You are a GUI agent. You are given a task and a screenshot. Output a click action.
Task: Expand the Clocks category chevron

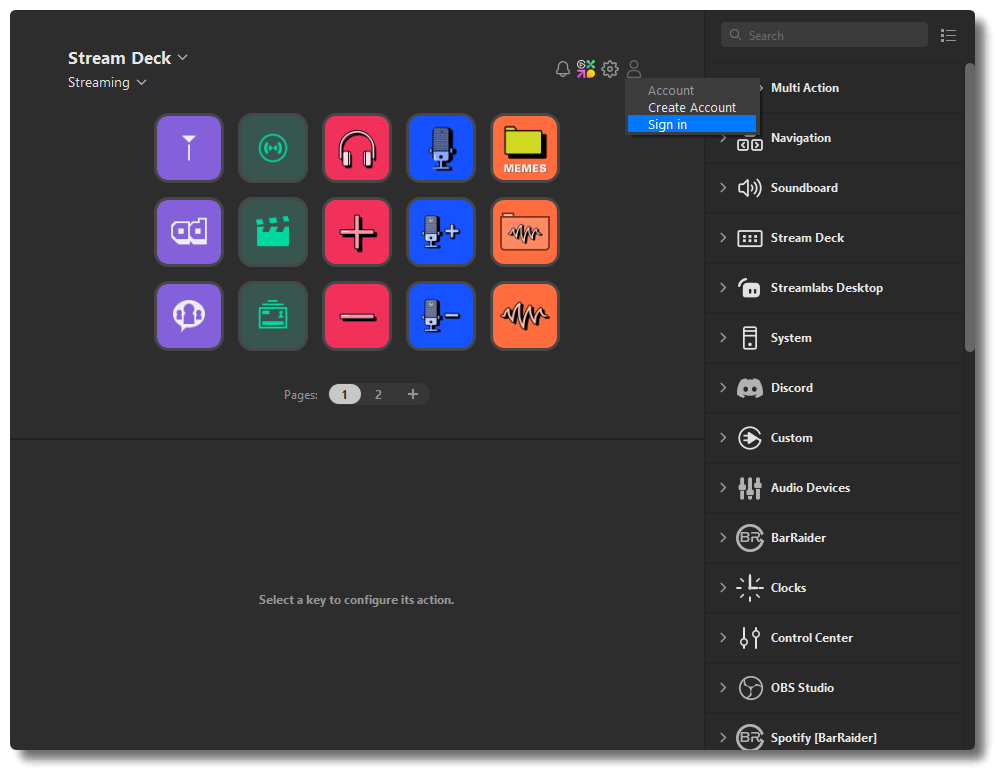click(x=723, y=587)
